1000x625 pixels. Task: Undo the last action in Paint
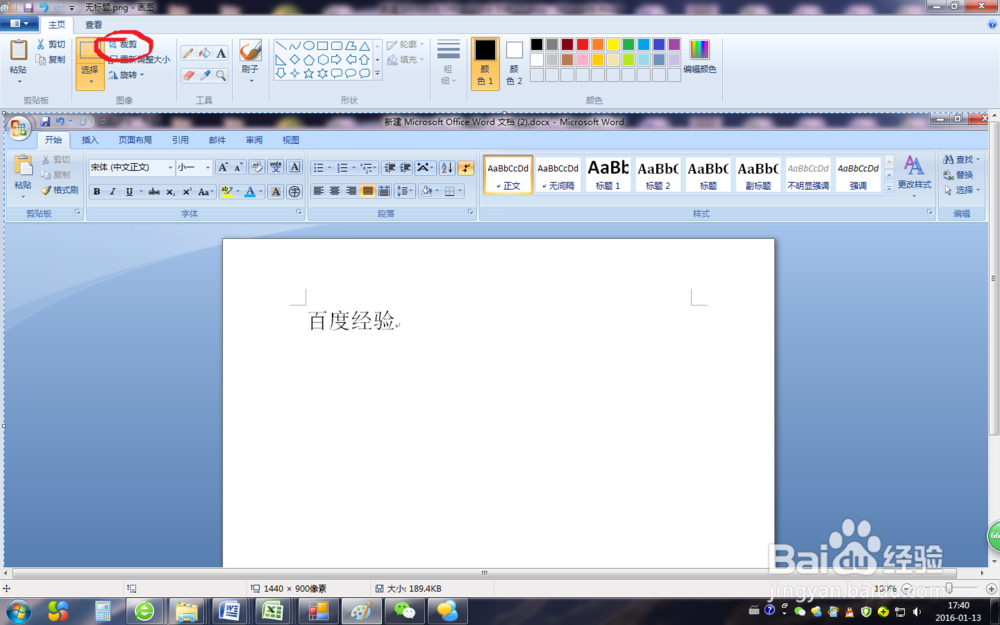(x=44, y=7)
